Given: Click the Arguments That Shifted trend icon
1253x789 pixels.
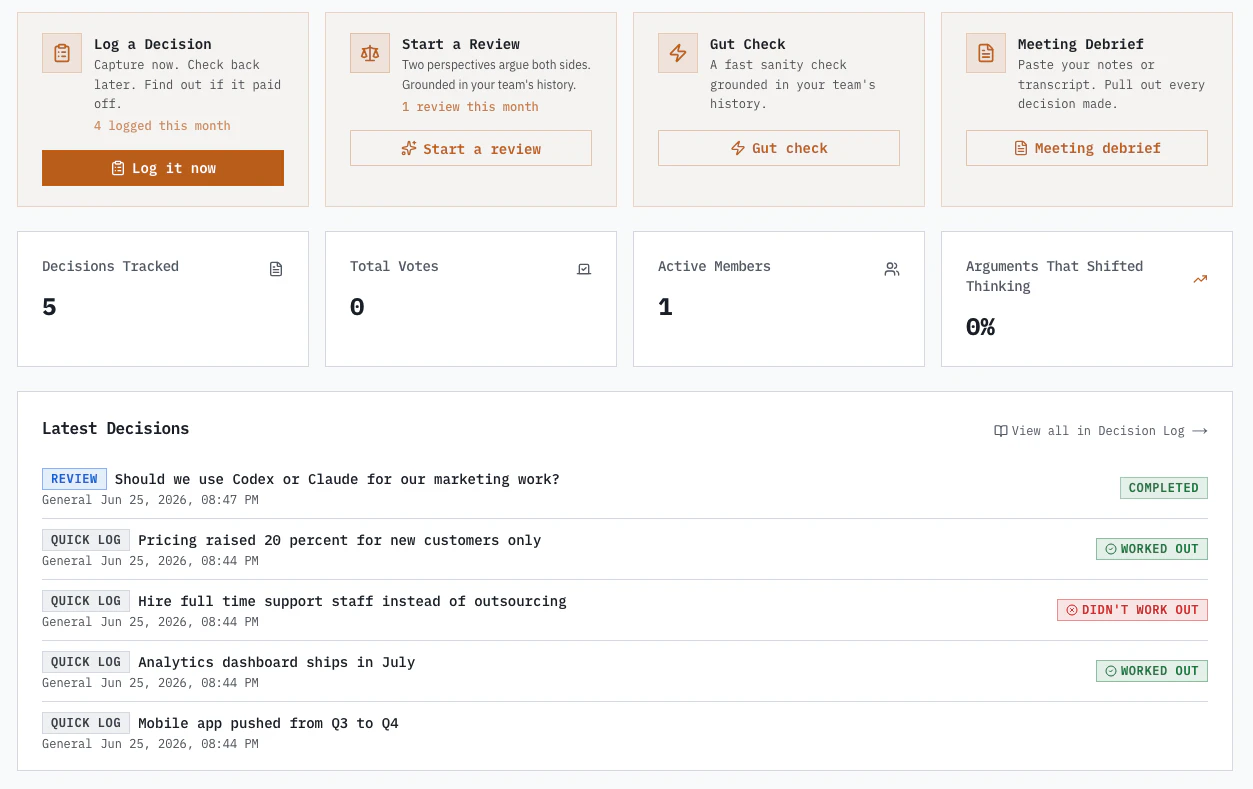Looking at the screenshot, I should [1200, 279].
